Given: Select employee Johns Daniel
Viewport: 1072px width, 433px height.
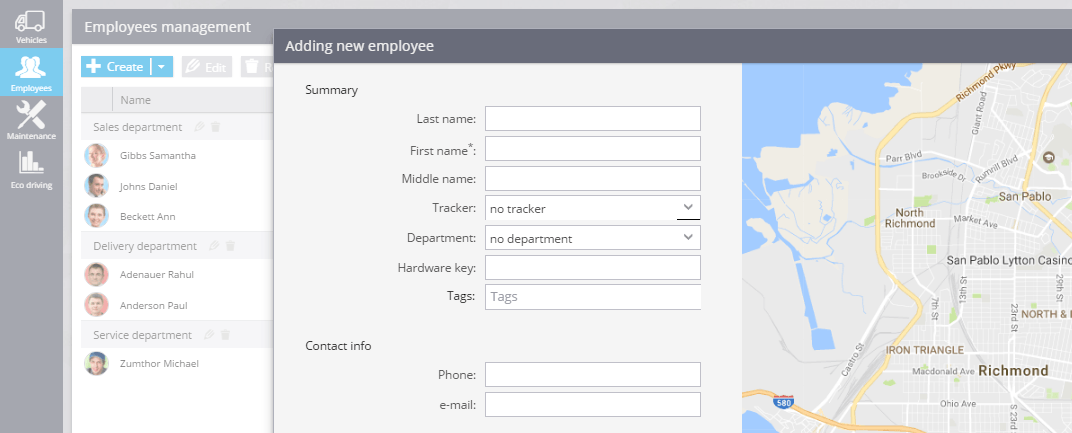Looking at the screenshot, I should (148, 186).
